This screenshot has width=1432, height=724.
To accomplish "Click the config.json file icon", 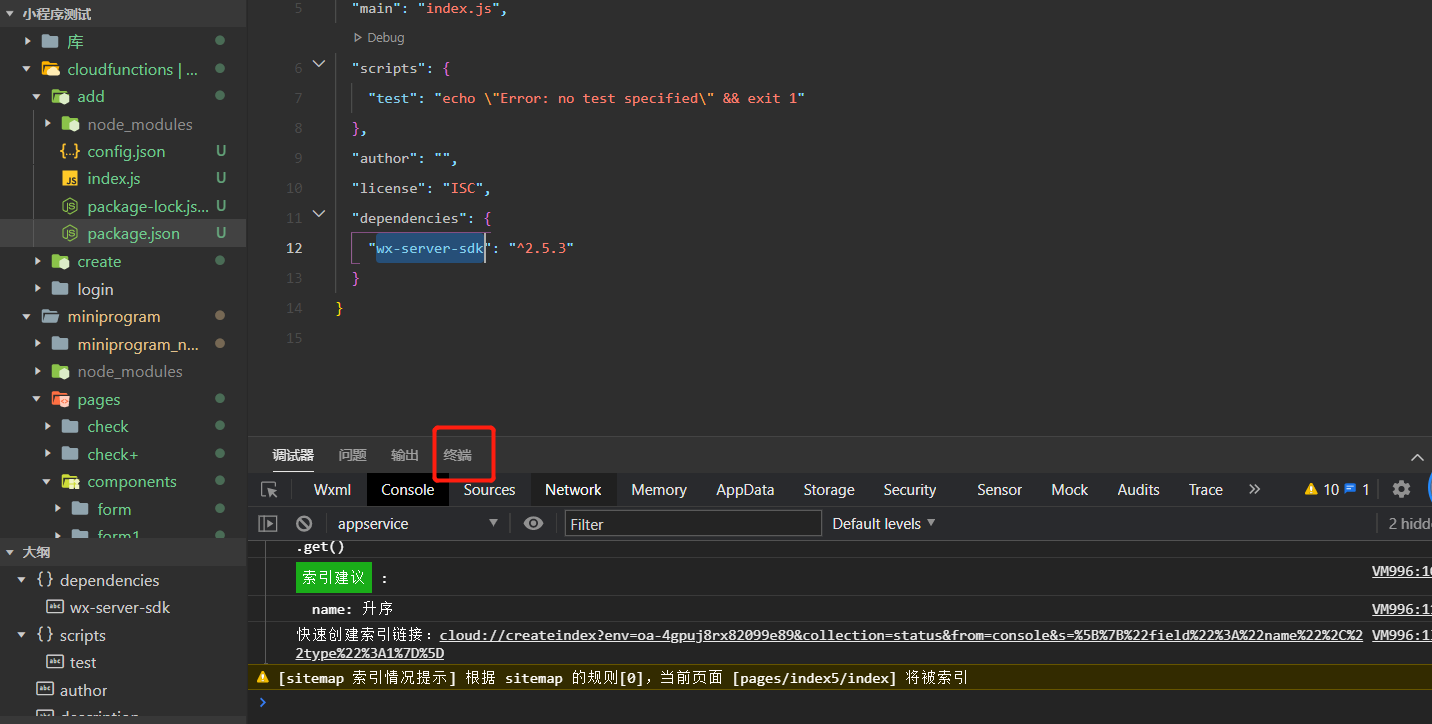I will (69, 151).
